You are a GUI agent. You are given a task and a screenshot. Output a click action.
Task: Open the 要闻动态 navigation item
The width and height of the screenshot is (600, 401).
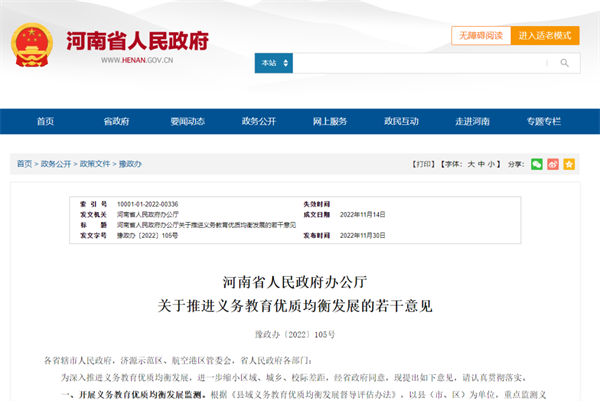188,121
